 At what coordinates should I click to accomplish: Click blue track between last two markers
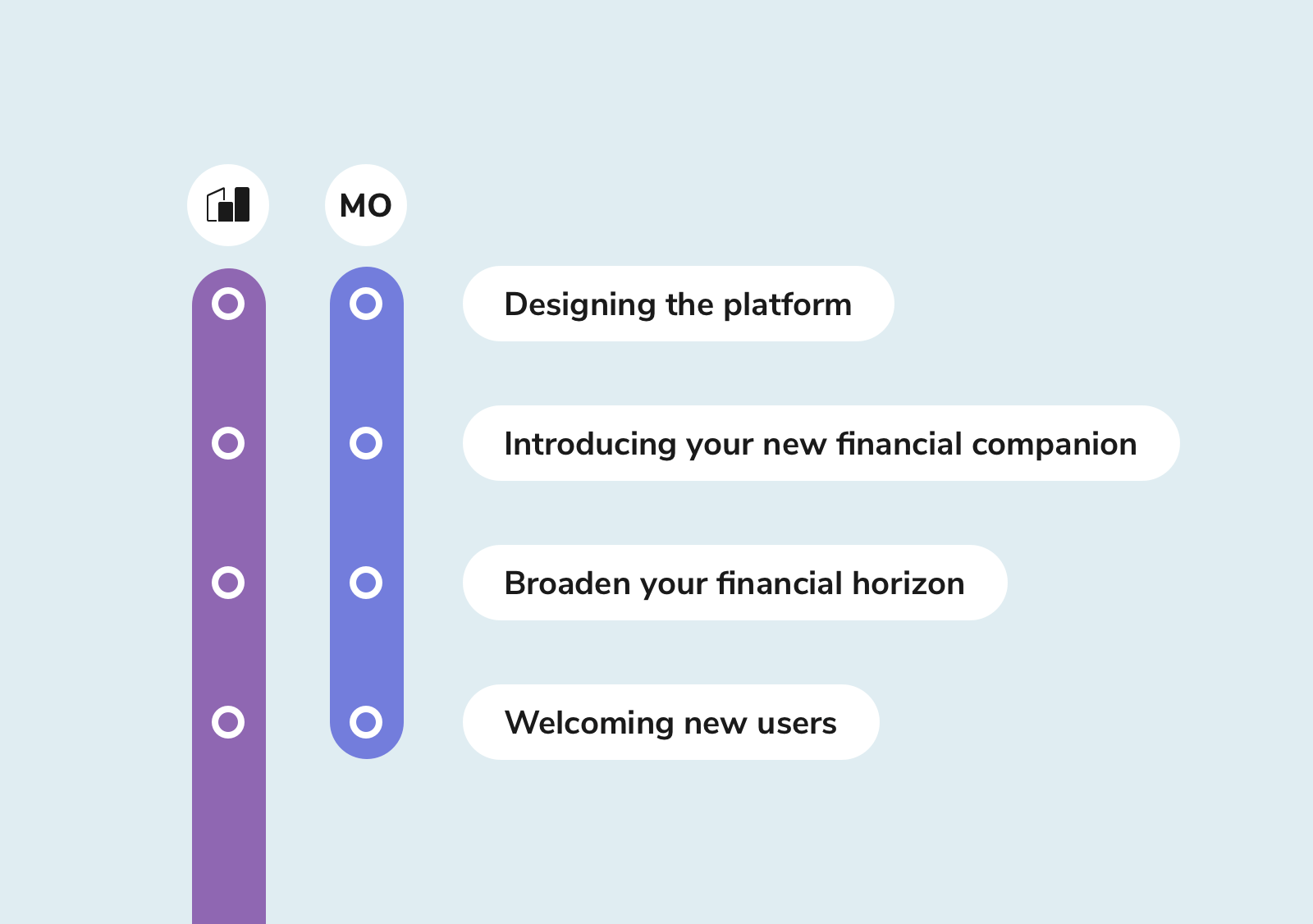(366, 652)
